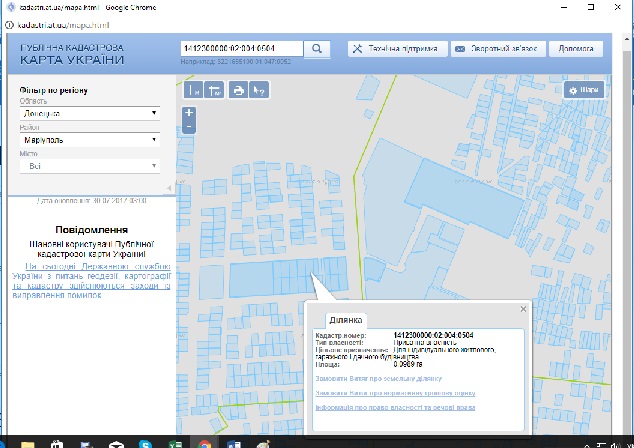Expand the Район dropdown showing Маріуполь
The image size is (634, 448).
coord(90,140)
